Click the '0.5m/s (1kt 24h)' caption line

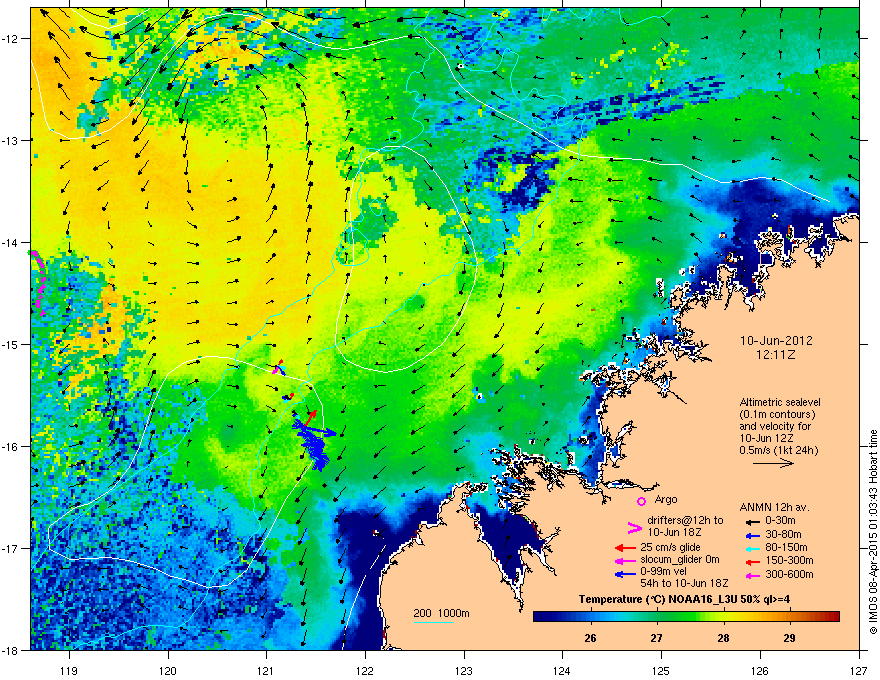coord(778,450)
